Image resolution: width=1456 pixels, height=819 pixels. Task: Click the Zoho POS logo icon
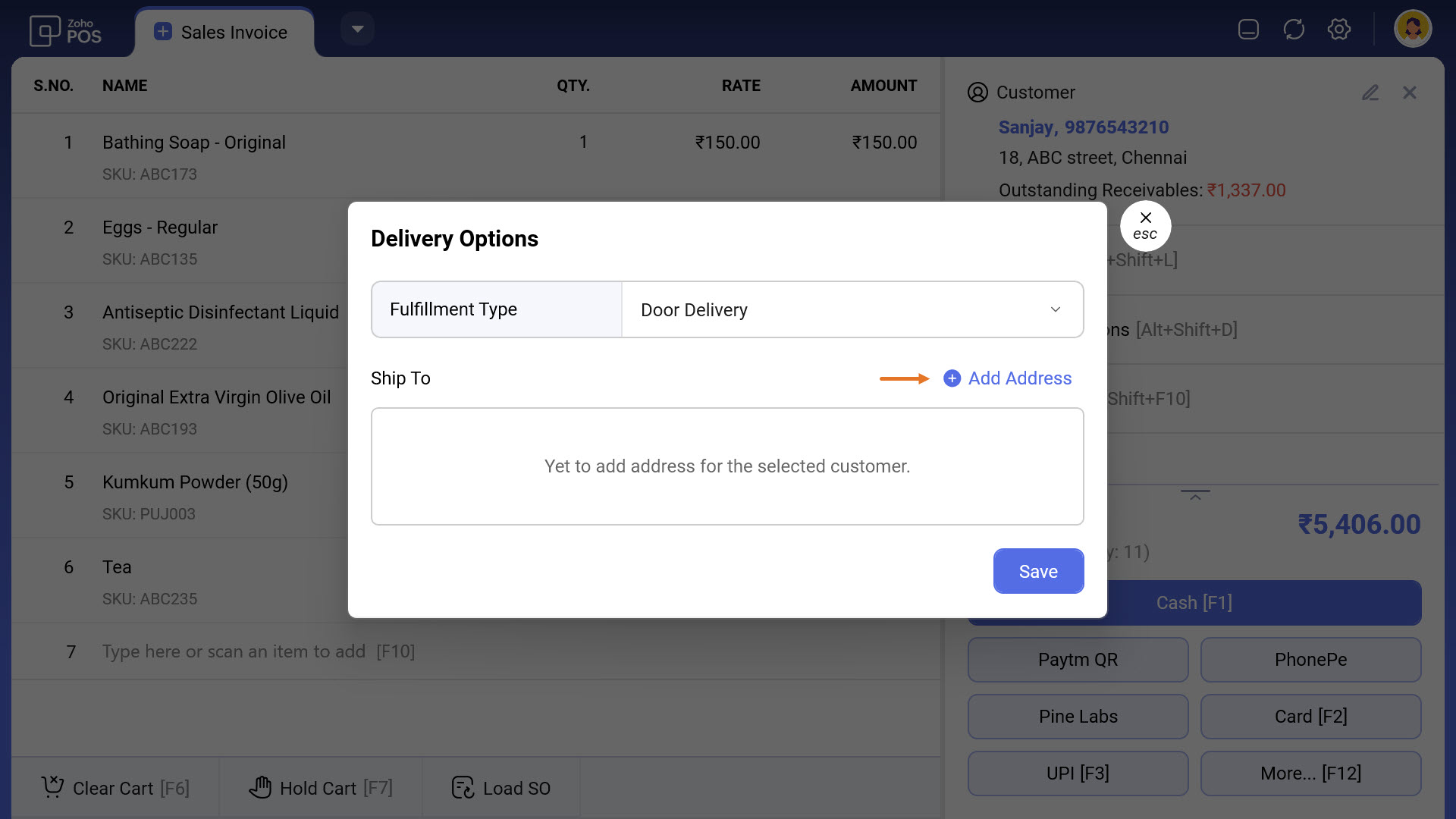coord(45,31)
